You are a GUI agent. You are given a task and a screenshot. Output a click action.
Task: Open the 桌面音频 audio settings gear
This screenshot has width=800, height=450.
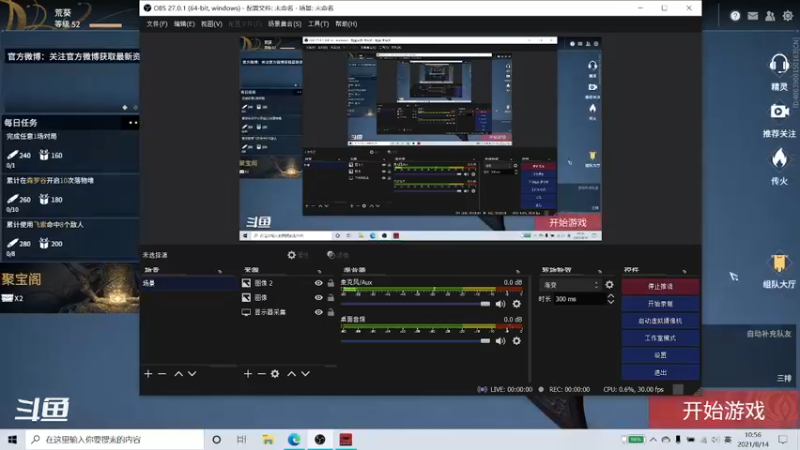(x=516, y=341)
